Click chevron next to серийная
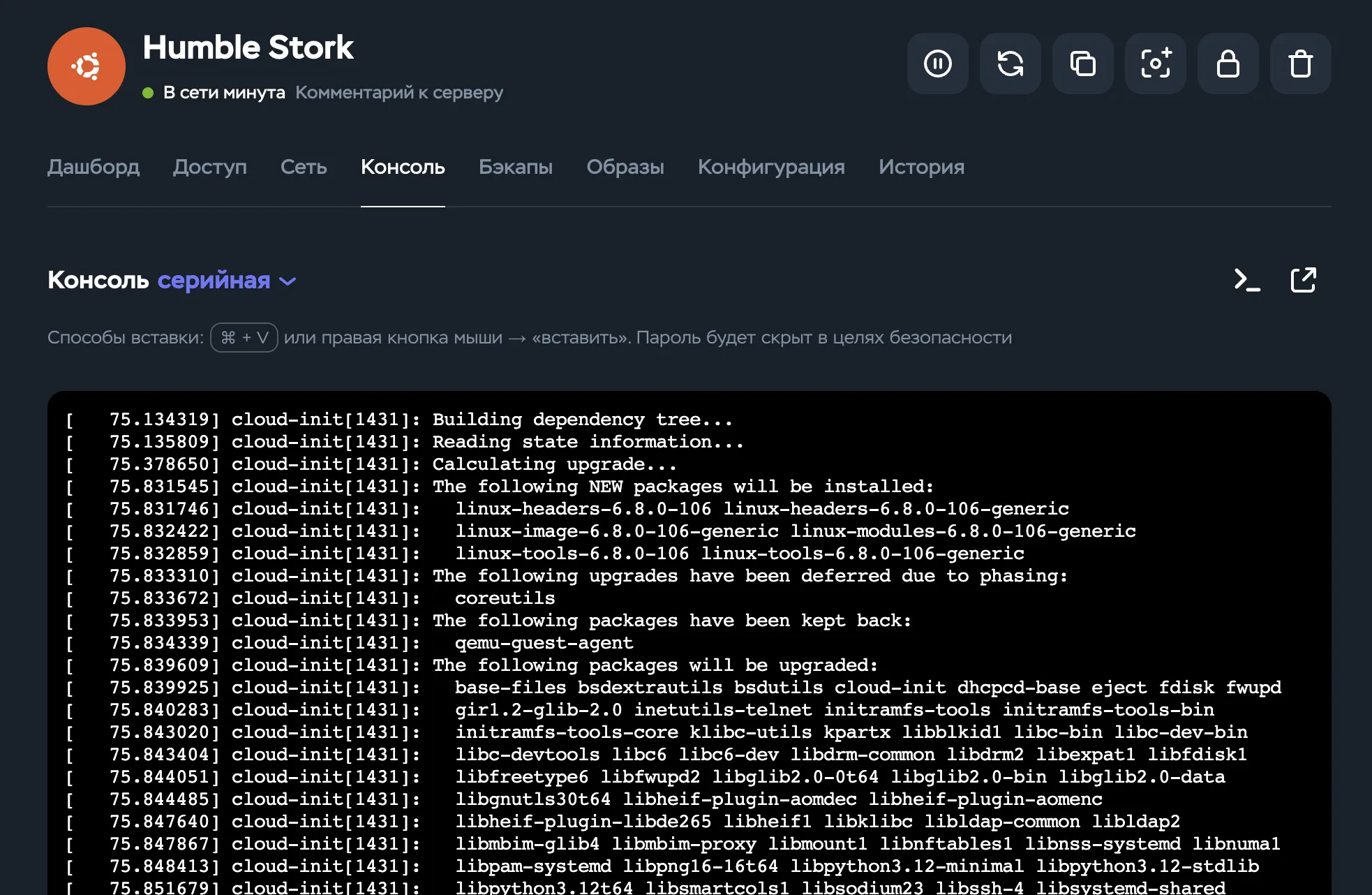Screen dimensions: 1372x895 click(x=288, y=281)
